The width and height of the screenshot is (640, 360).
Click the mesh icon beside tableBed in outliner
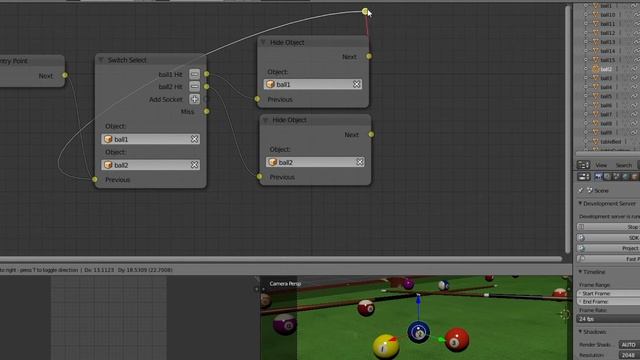click(x=596, y=141)
